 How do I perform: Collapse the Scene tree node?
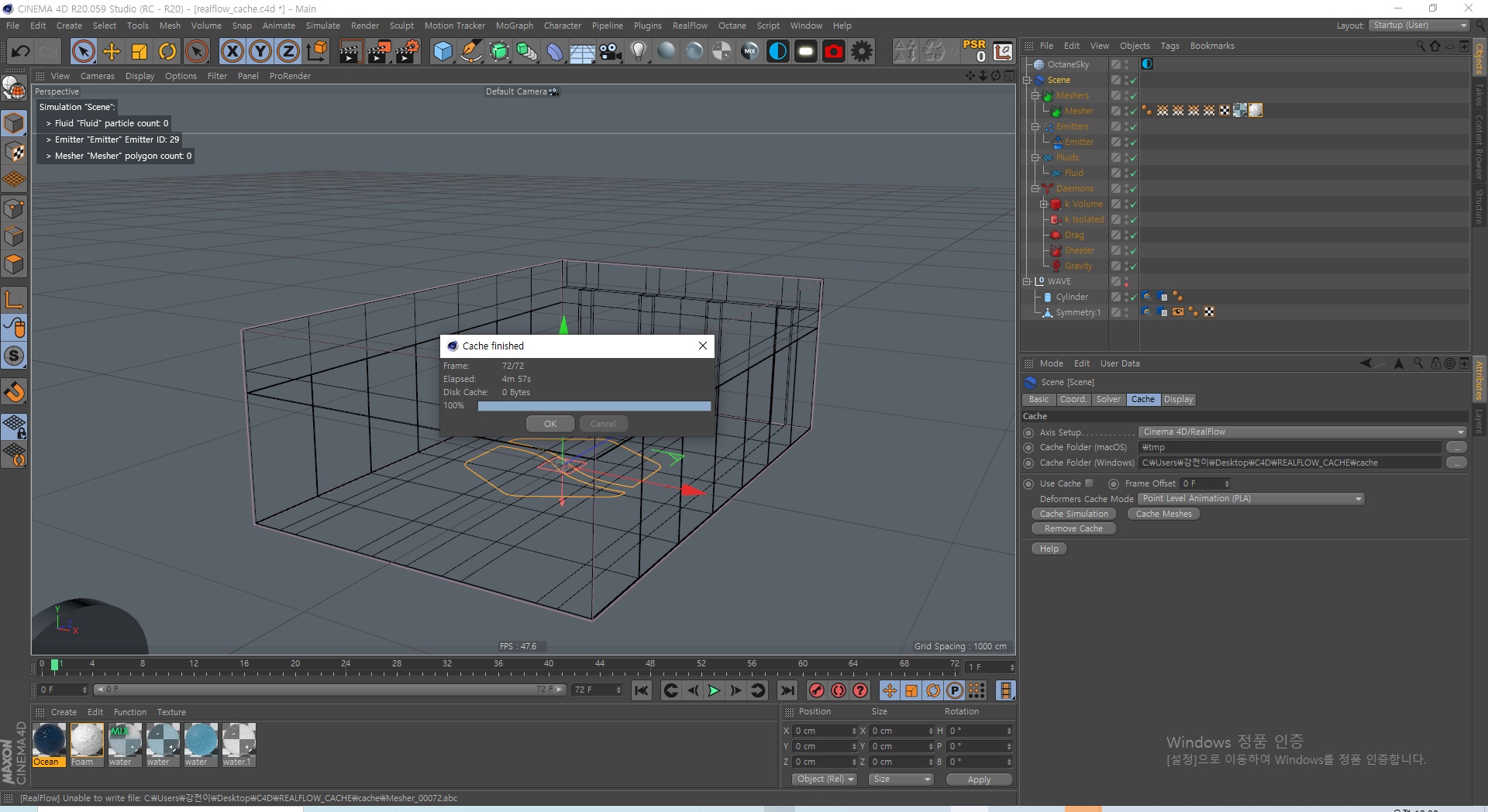click(x=1027, y=80)
